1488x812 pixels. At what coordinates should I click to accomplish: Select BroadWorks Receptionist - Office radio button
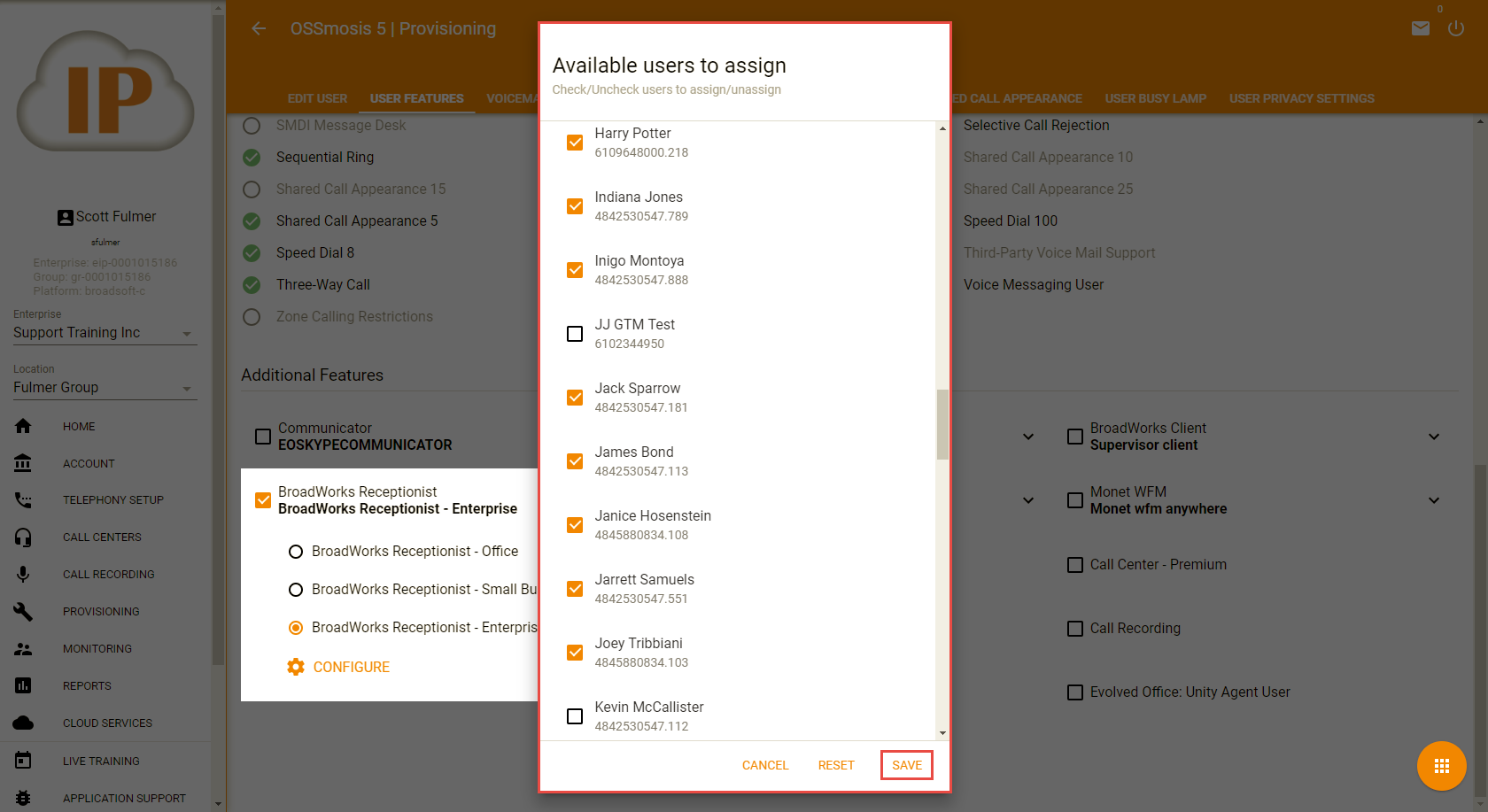[x=296, y=552]
